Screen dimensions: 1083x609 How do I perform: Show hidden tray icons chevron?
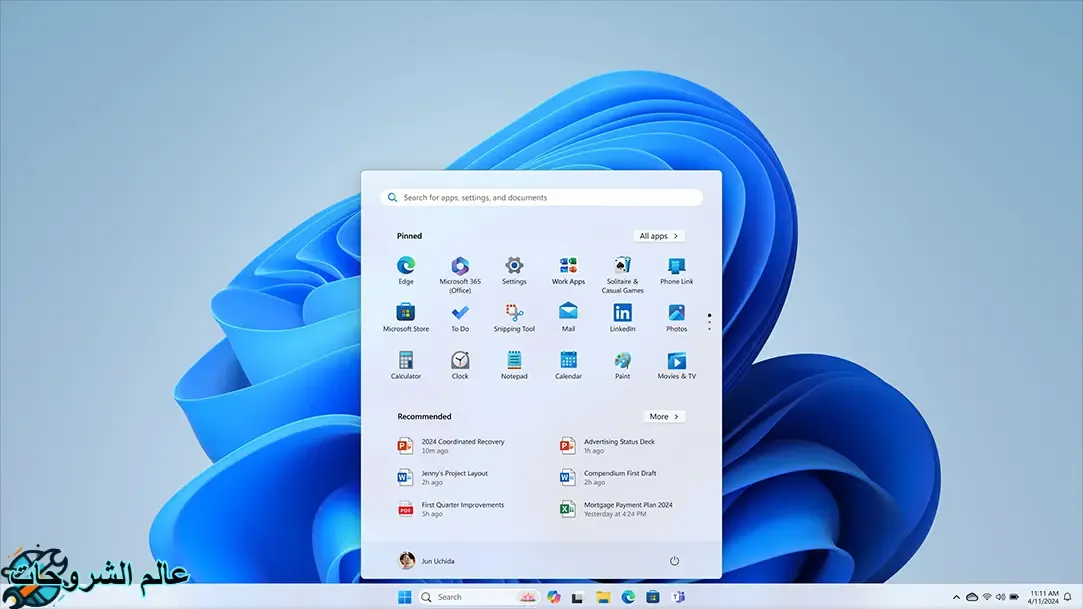[x=956, y=597]
